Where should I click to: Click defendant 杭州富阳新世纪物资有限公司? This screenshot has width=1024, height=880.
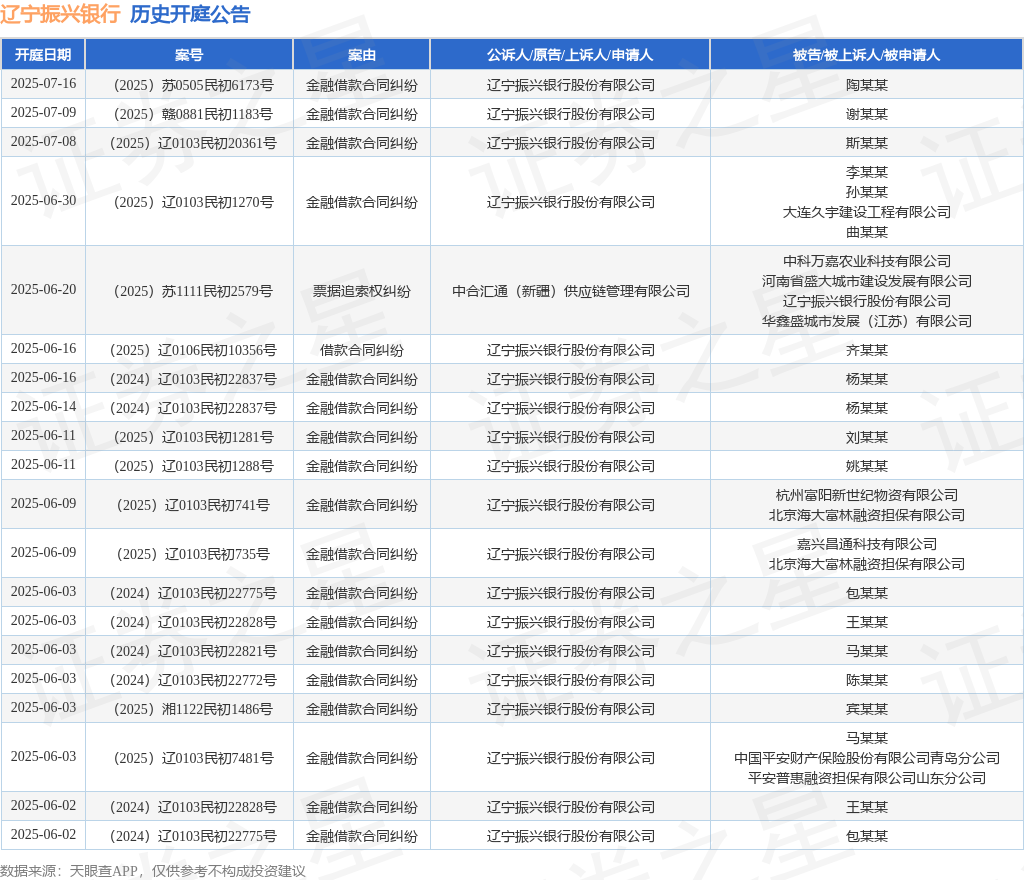867,495
